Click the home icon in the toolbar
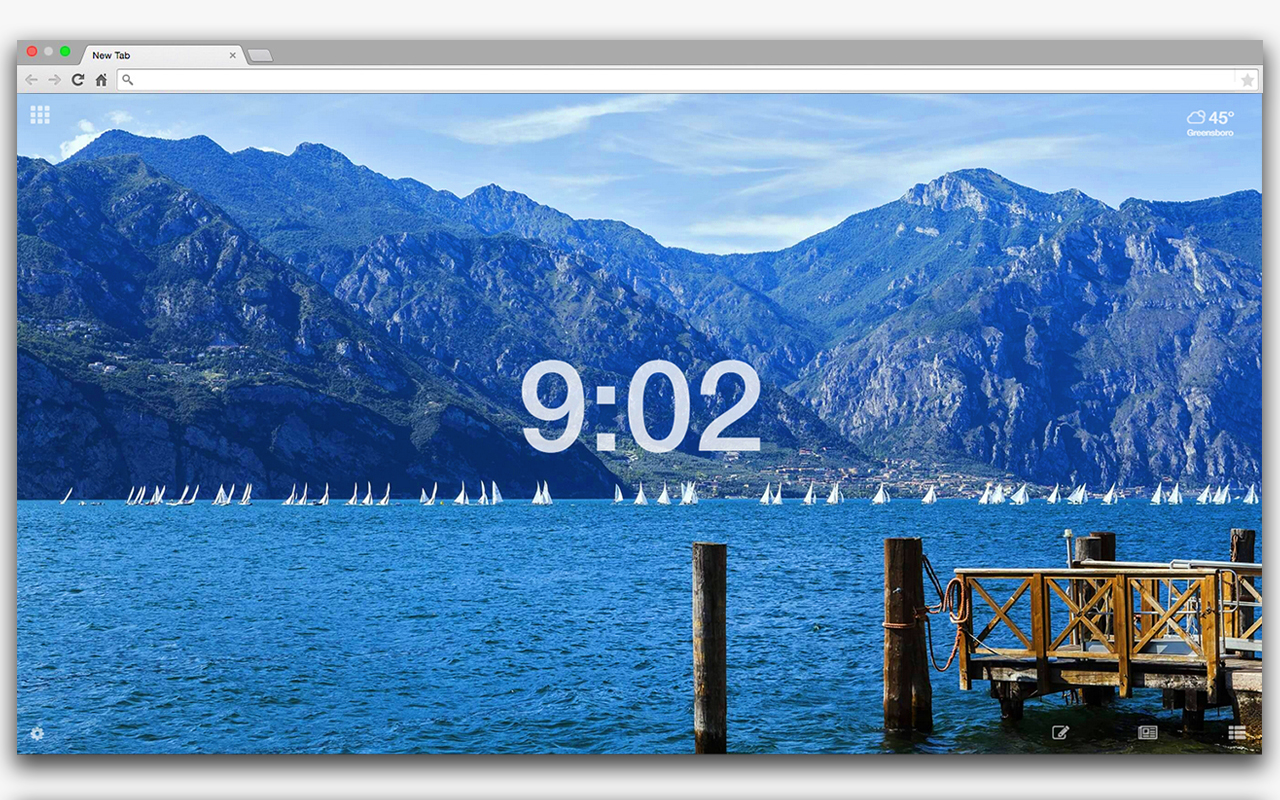Screen dimensions: 1280x800 (x=100, y=79)
